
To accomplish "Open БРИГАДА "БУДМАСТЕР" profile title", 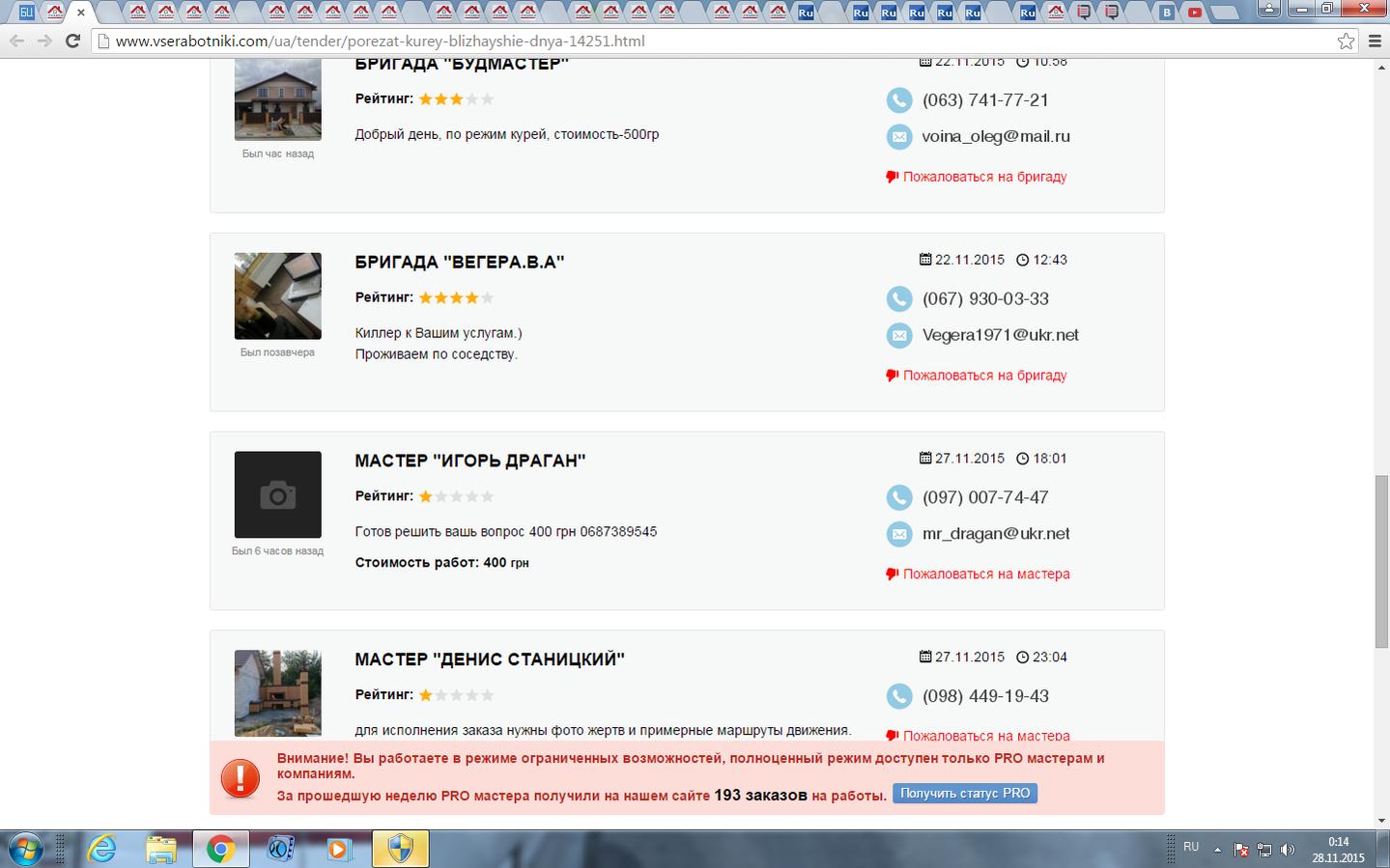I will click(x=462, y=65).
